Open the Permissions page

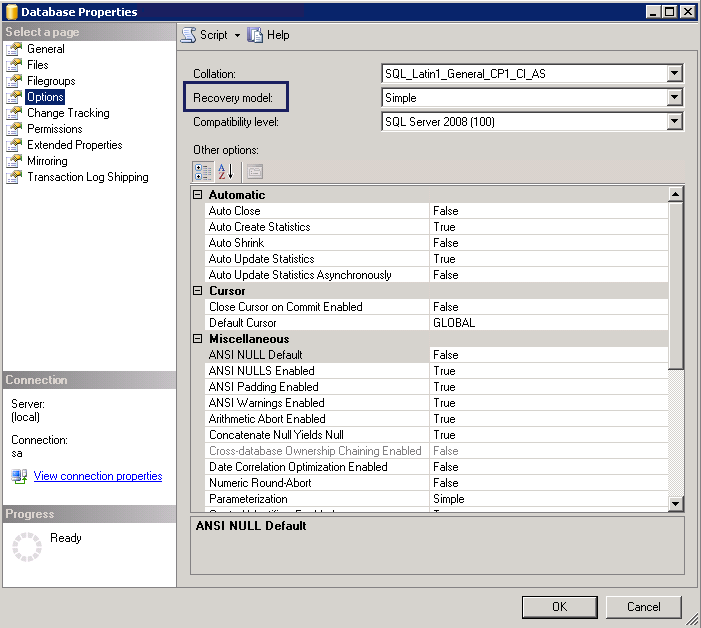pyautogui.click(x=55, y=129)
